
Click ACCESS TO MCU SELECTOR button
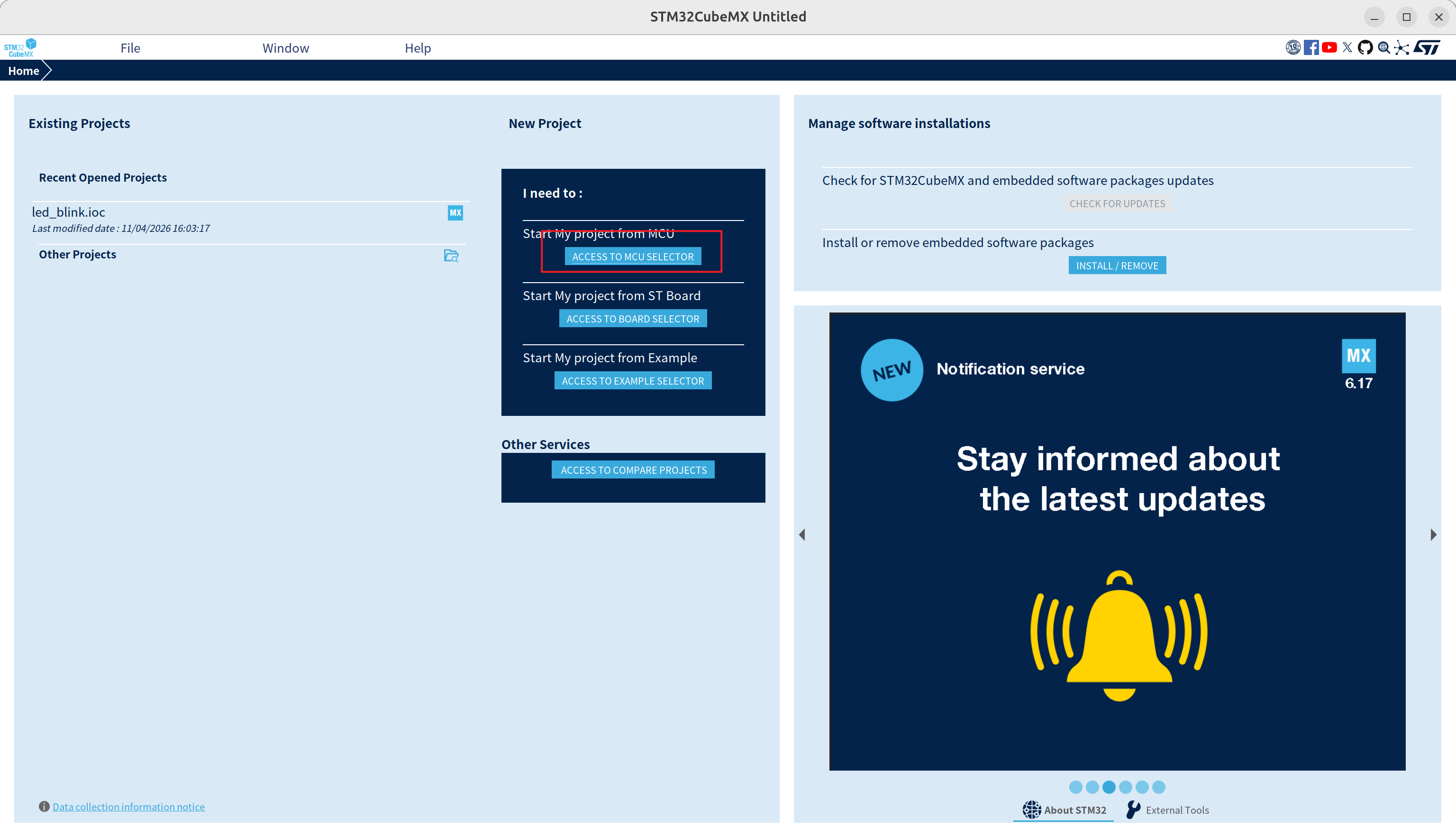[x=632, y=257]
